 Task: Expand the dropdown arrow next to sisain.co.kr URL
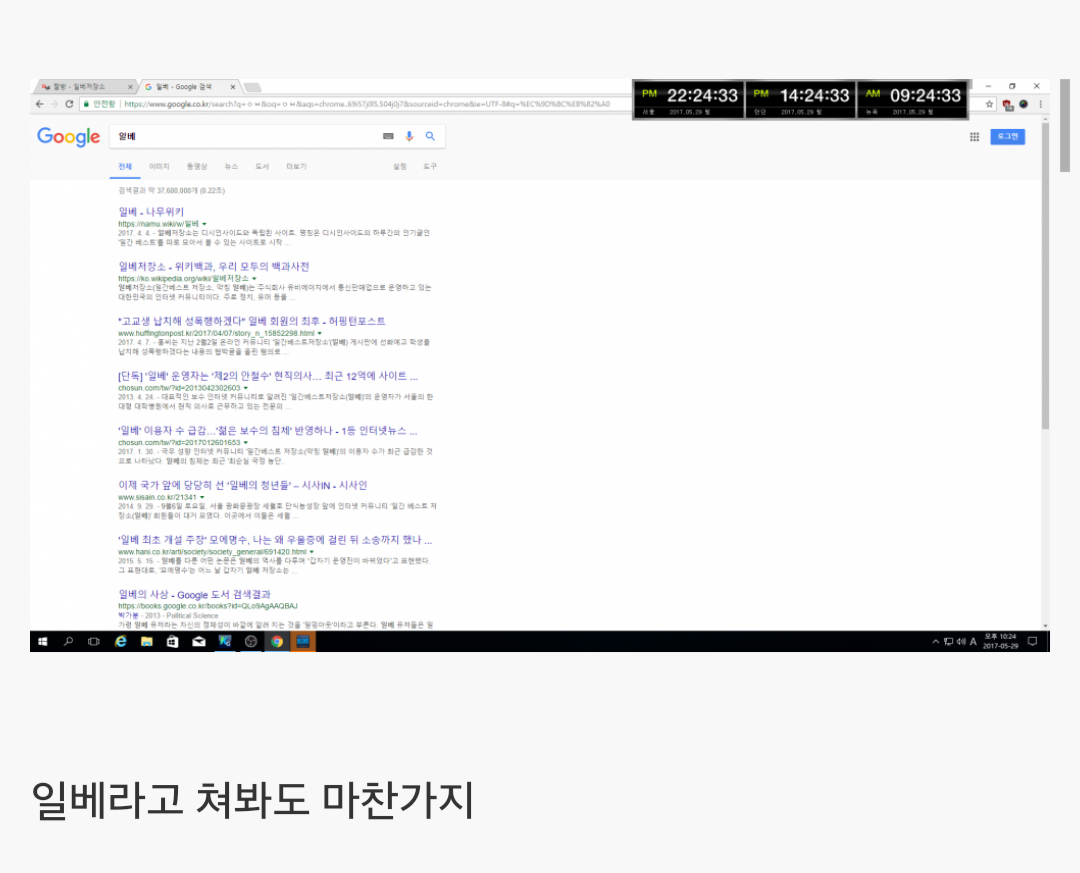click(x=202, y=497)
